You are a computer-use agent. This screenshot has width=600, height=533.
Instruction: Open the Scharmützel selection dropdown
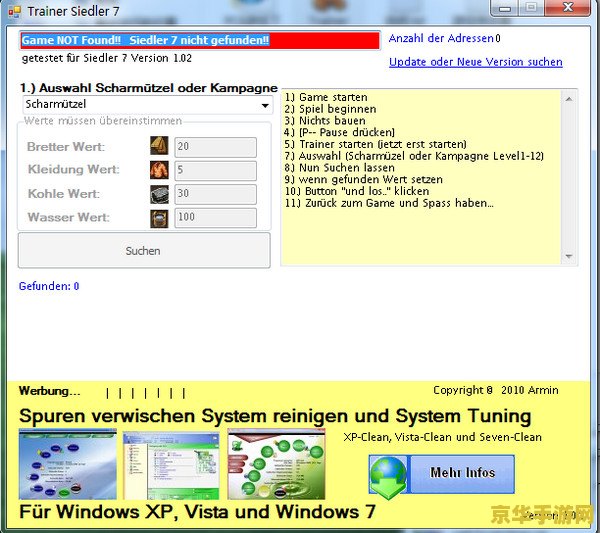click(x=148, y=105)
